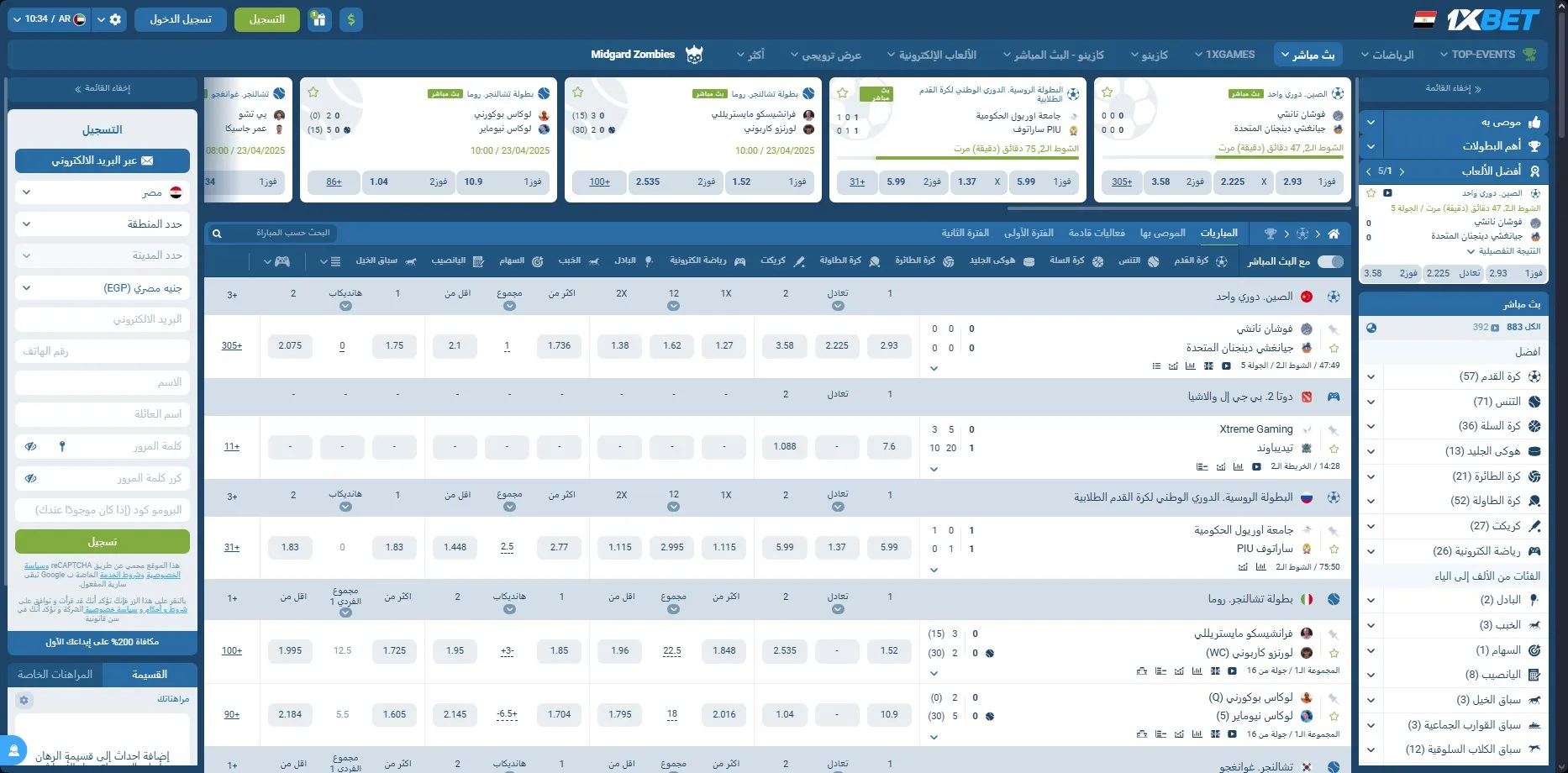Click the رقم الهاتف input field
The image size is (1568, 773).
point(103,351)
